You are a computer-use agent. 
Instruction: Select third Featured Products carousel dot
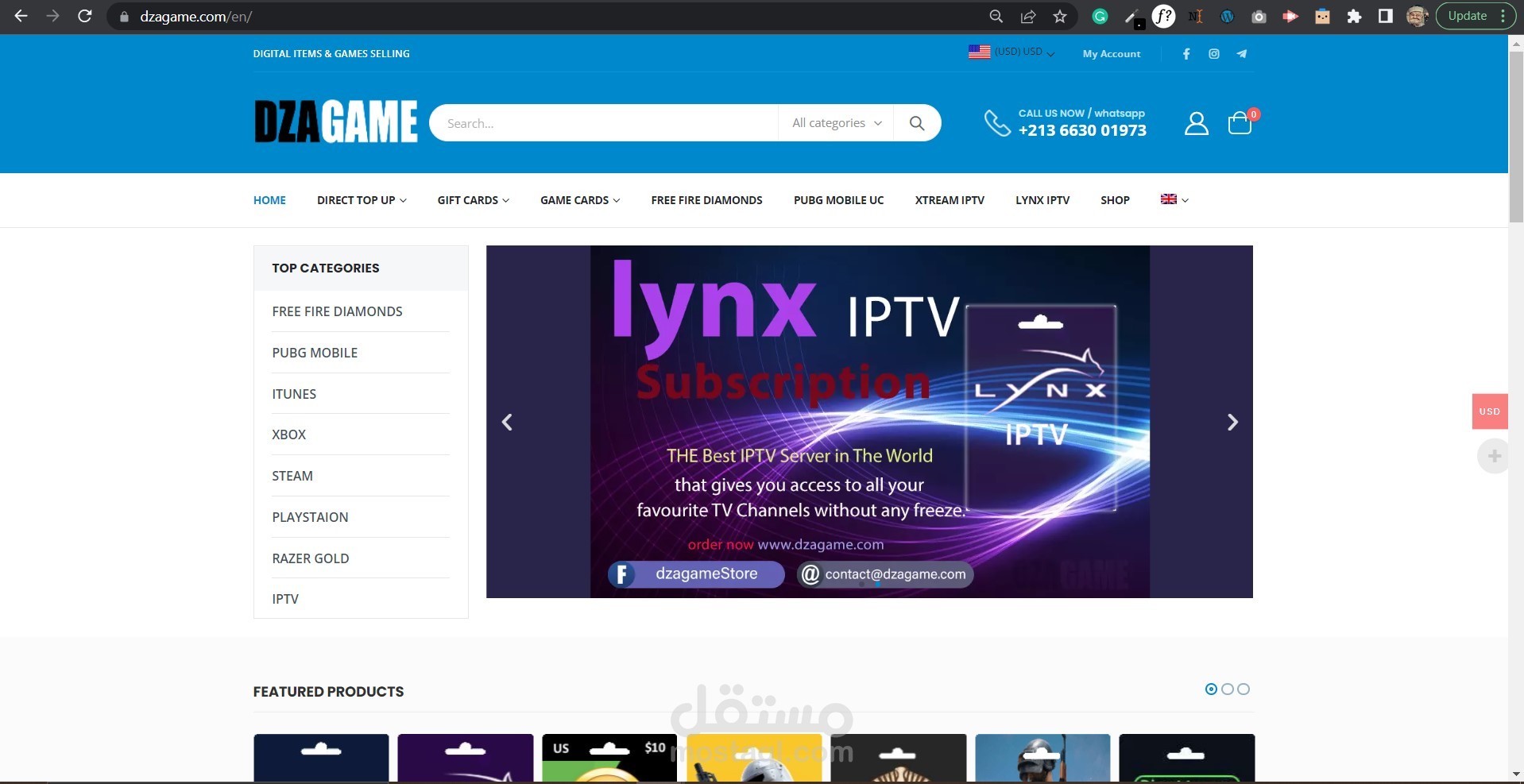coord(1244,689)
